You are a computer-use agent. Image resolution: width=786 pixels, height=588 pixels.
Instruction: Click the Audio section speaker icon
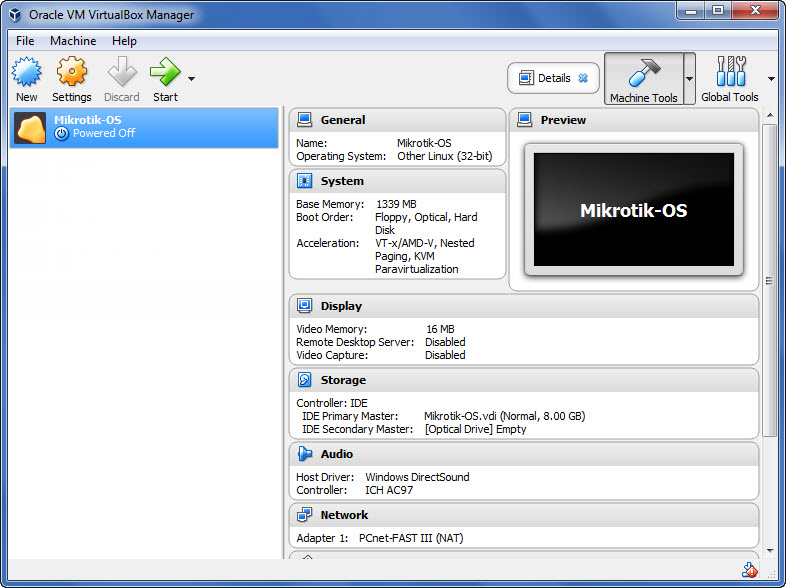pos(304,454)
